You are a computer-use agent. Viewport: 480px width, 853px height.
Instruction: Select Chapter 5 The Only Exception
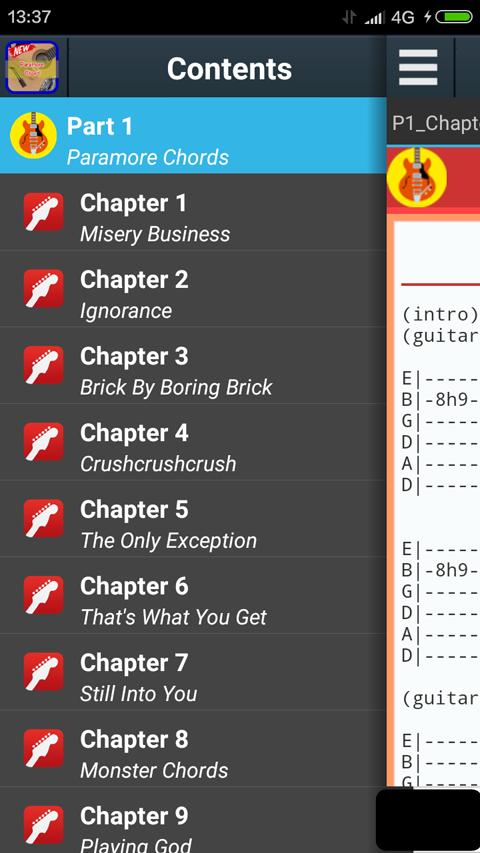pos(193,519)
